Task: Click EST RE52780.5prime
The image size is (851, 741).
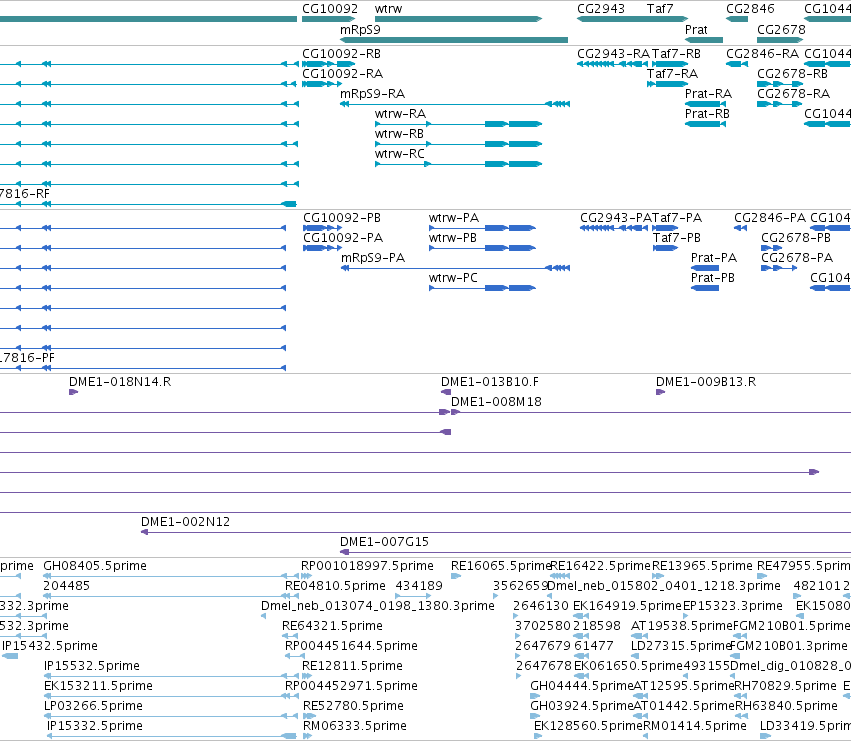Action: click(353, 706)
